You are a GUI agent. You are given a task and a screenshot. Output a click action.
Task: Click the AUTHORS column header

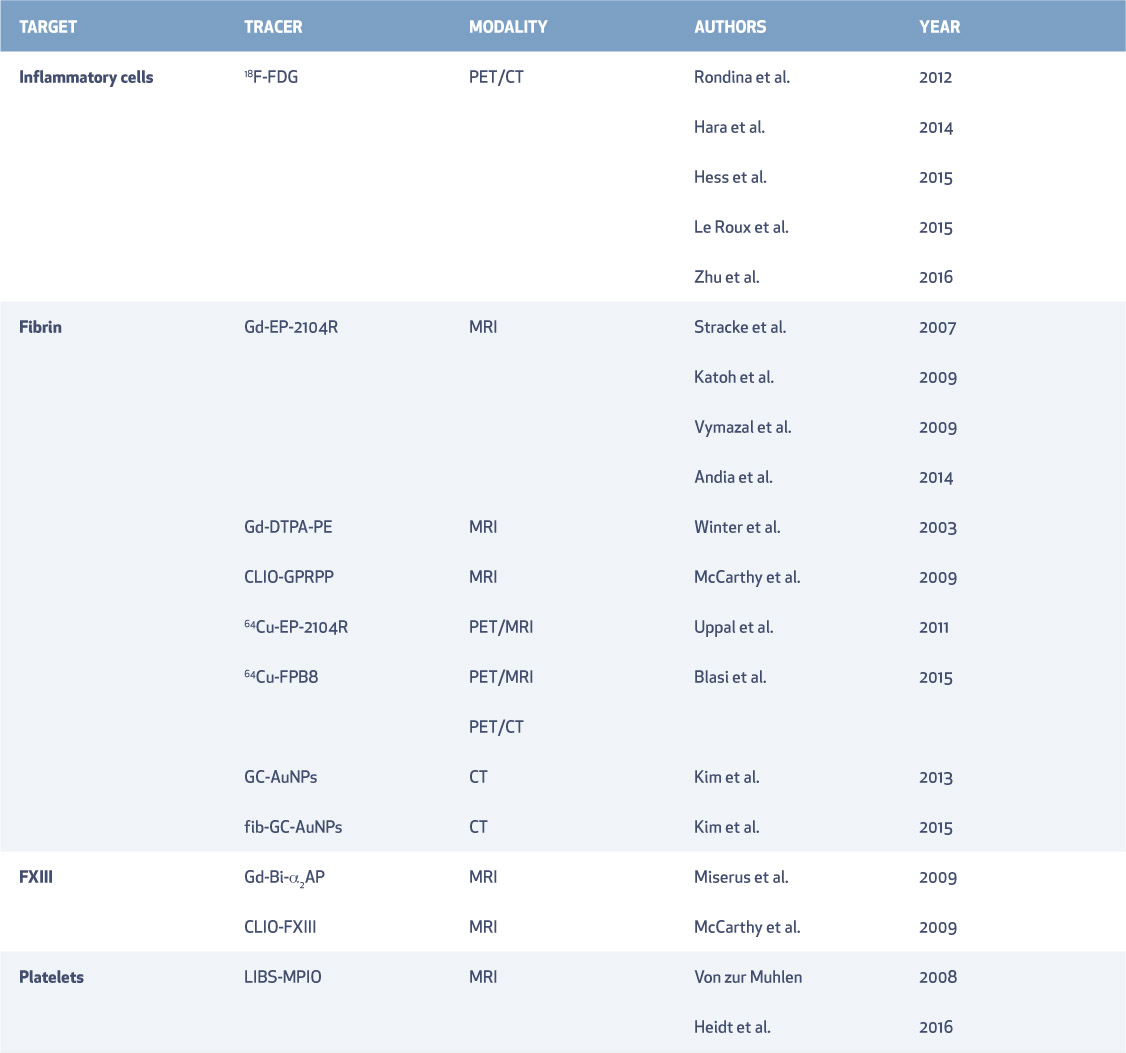[730, 27]
